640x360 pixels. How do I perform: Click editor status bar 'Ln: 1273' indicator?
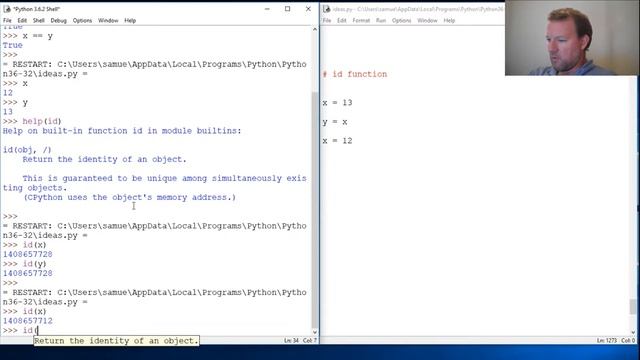click(607, 340)
